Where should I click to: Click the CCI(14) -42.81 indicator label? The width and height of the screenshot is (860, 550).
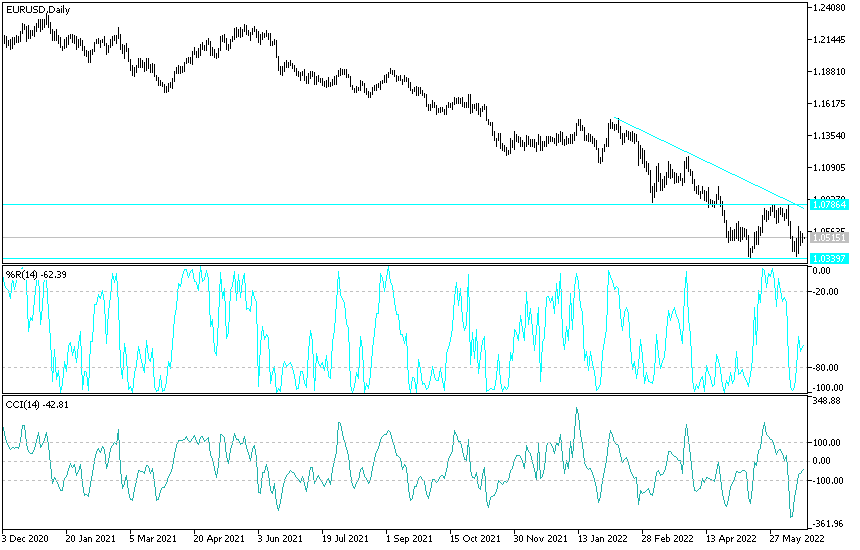click(37, 405)
